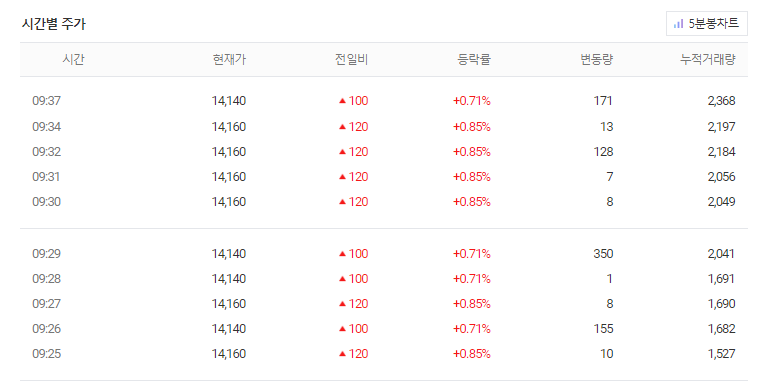The image size is (761, 391).
Task: Click the red up-triangle in 09:25 row
Action: click(342, 354)
